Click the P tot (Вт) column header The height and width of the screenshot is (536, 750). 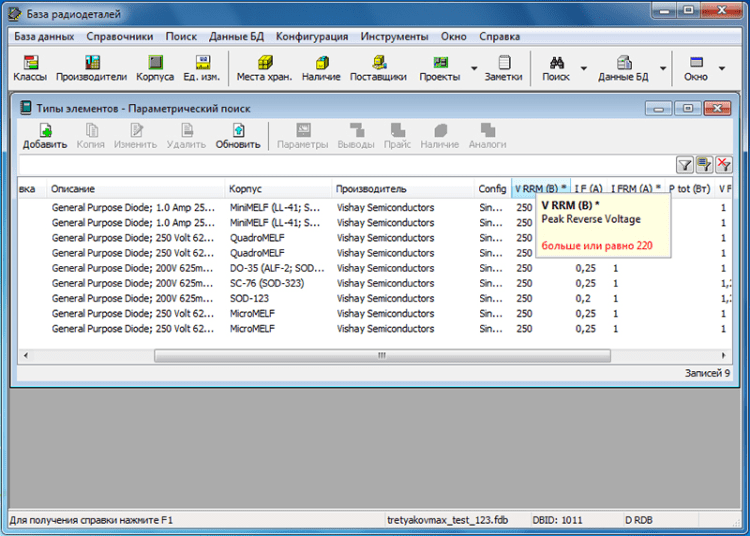click(690, 189)
